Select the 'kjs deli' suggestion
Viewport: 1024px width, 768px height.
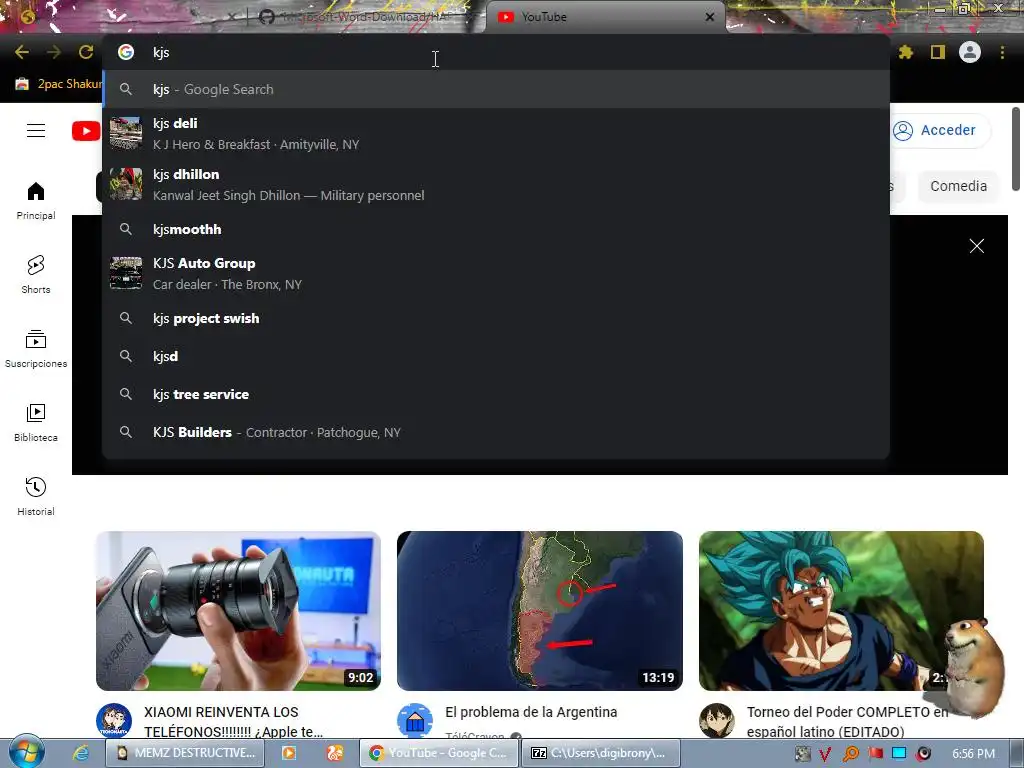coord(496,134)
